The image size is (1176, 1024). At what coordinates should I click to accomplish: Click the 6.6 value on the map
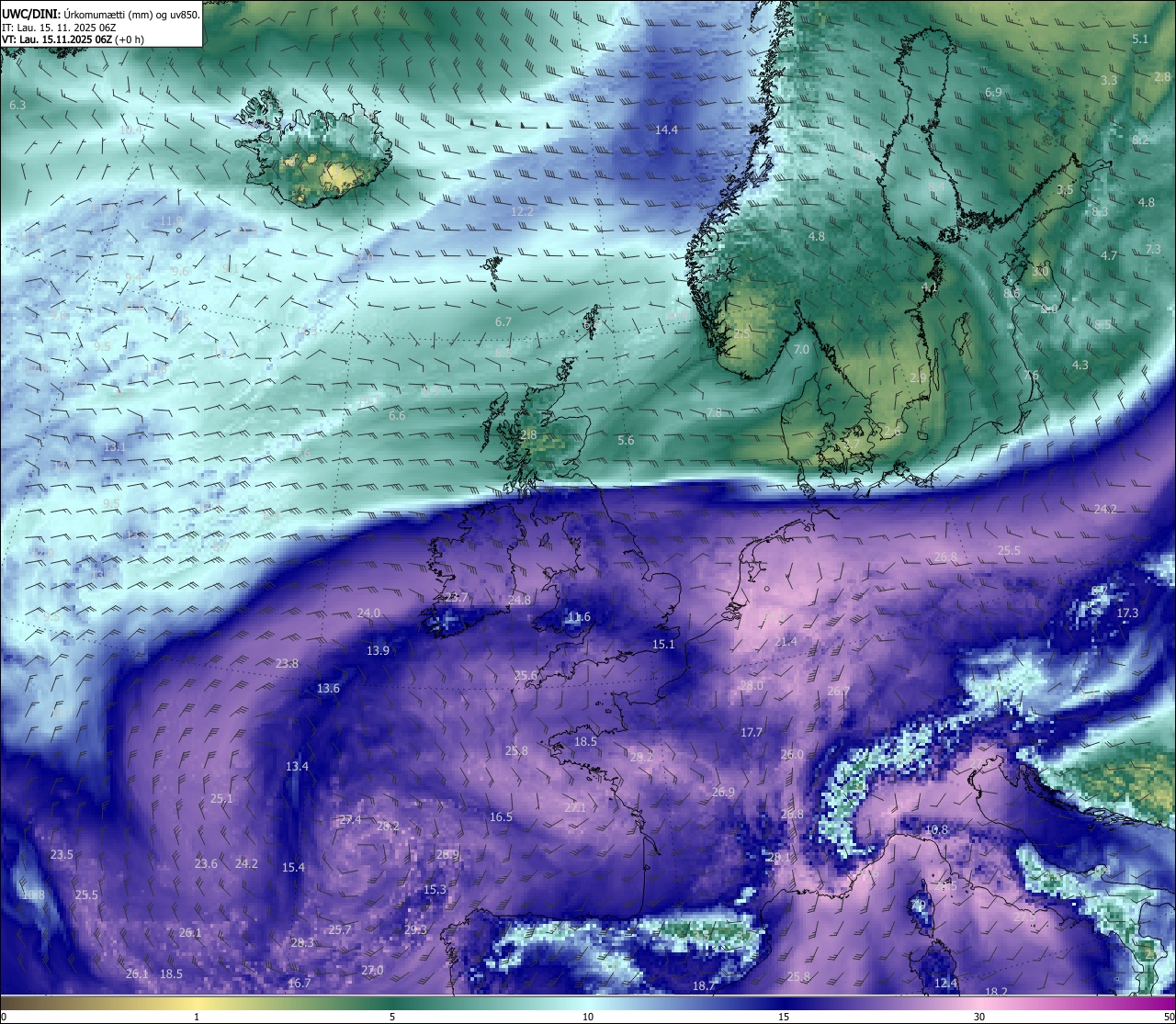pyautogui.click(x=397, y=415)
